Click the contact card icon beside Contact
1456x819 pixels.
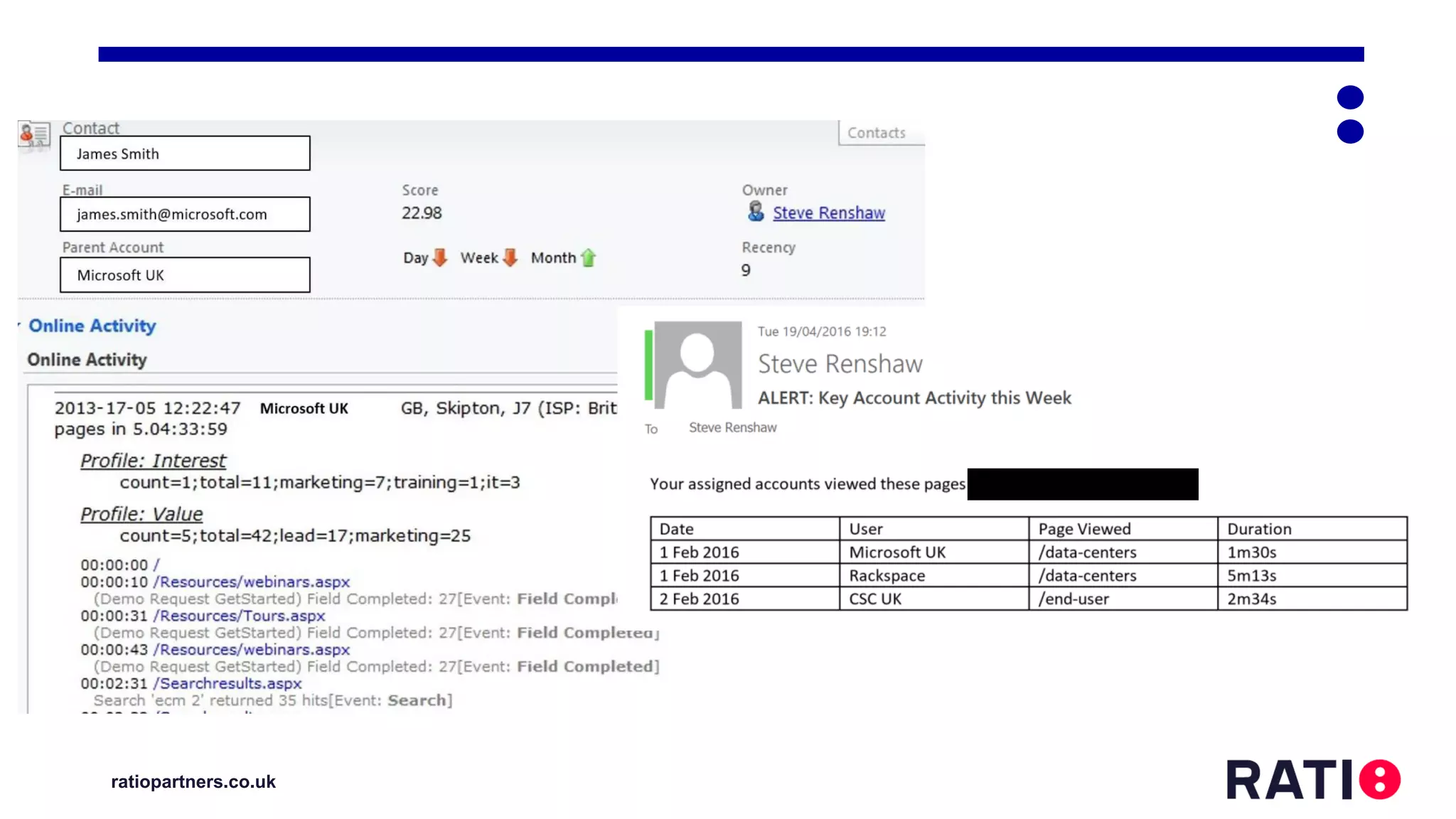point(34,134)
